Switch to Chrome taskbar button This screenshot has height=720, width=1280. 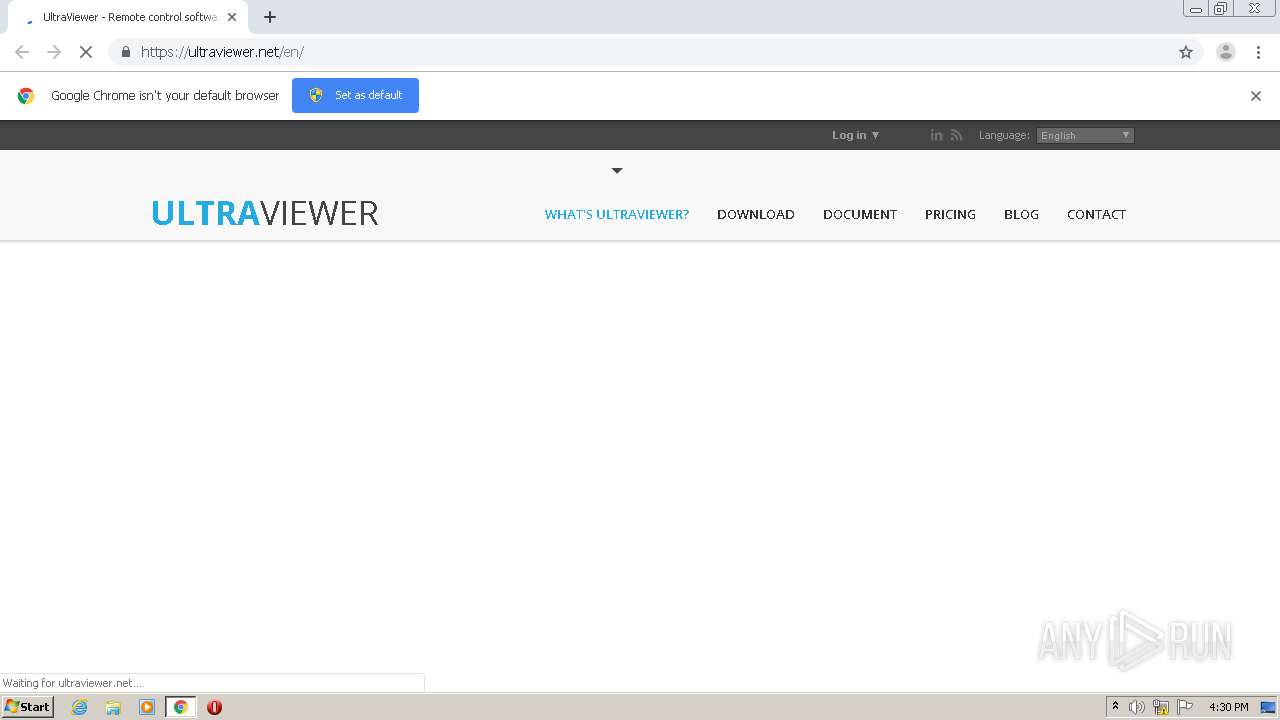(180, 707)
